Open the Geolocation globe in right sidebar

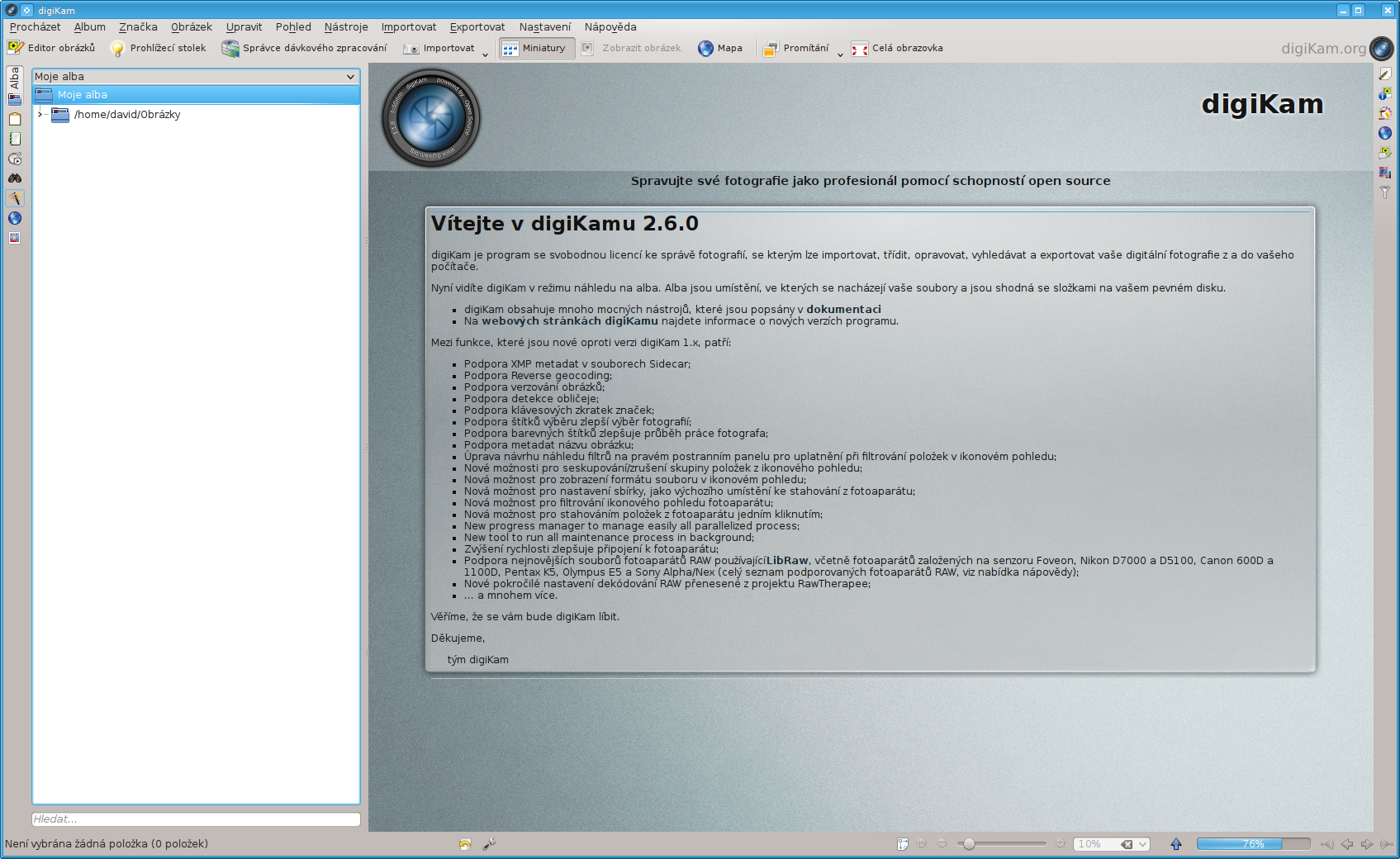(1385, 133)
